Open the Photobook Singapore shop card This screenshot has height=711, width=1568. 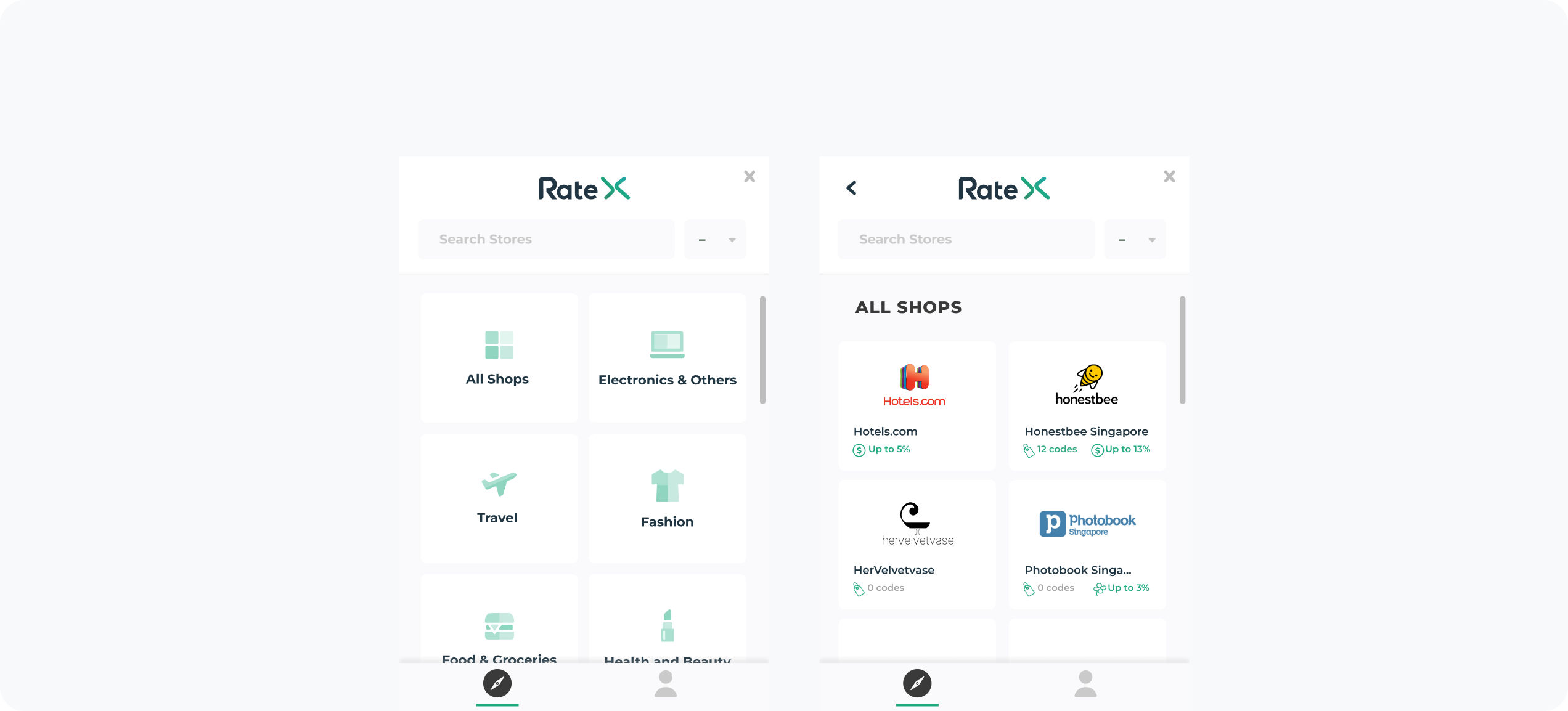pyautogui.click(x=1087, y=545)
